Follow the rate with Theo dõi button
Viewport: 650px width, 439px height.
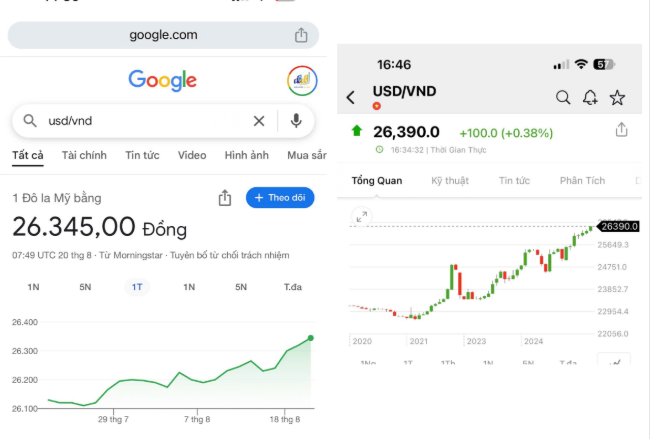coord(280,198)
